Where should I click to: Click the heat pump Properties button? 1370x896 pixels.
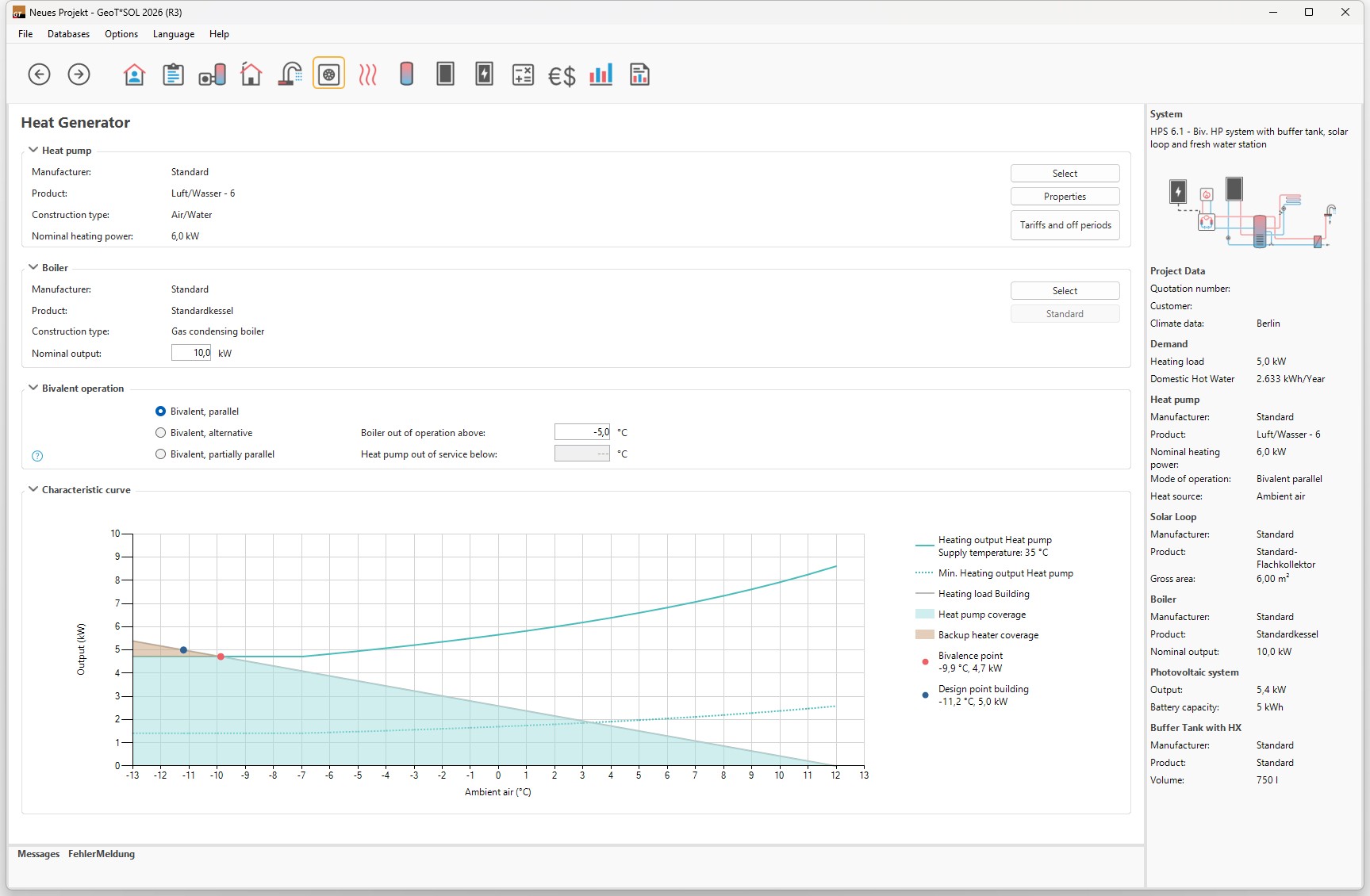coord(1065,197)
